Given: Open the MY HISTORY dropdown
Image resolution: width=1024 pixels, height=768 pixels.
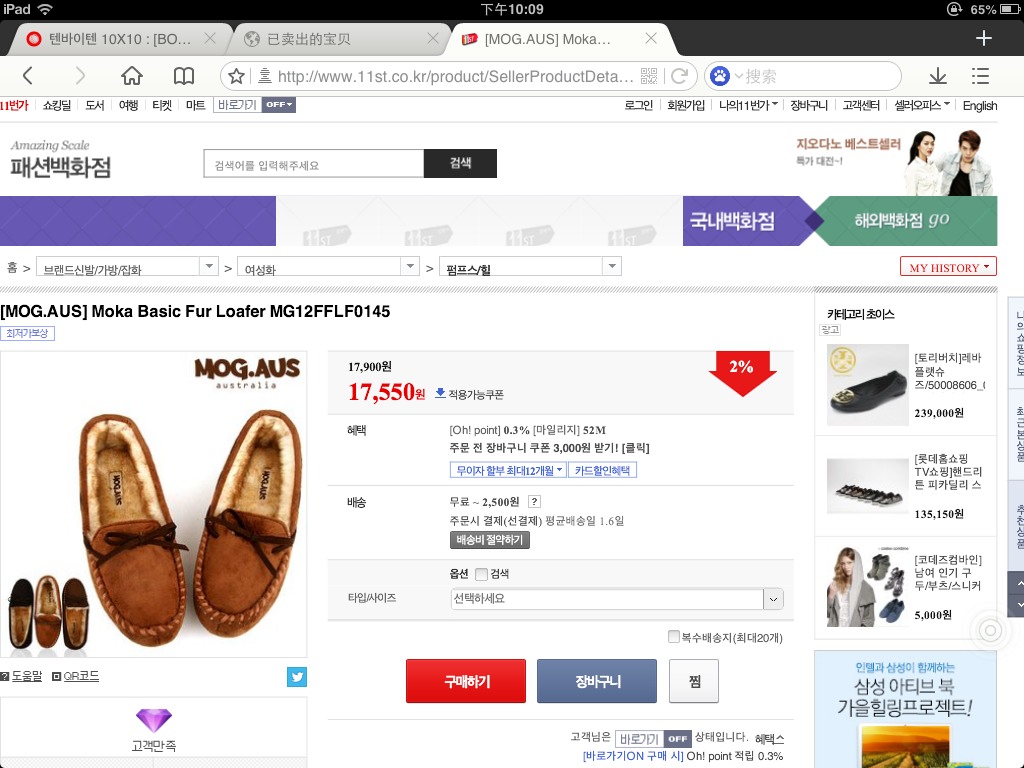Looking at the screenshot, I should click(948, 266).
